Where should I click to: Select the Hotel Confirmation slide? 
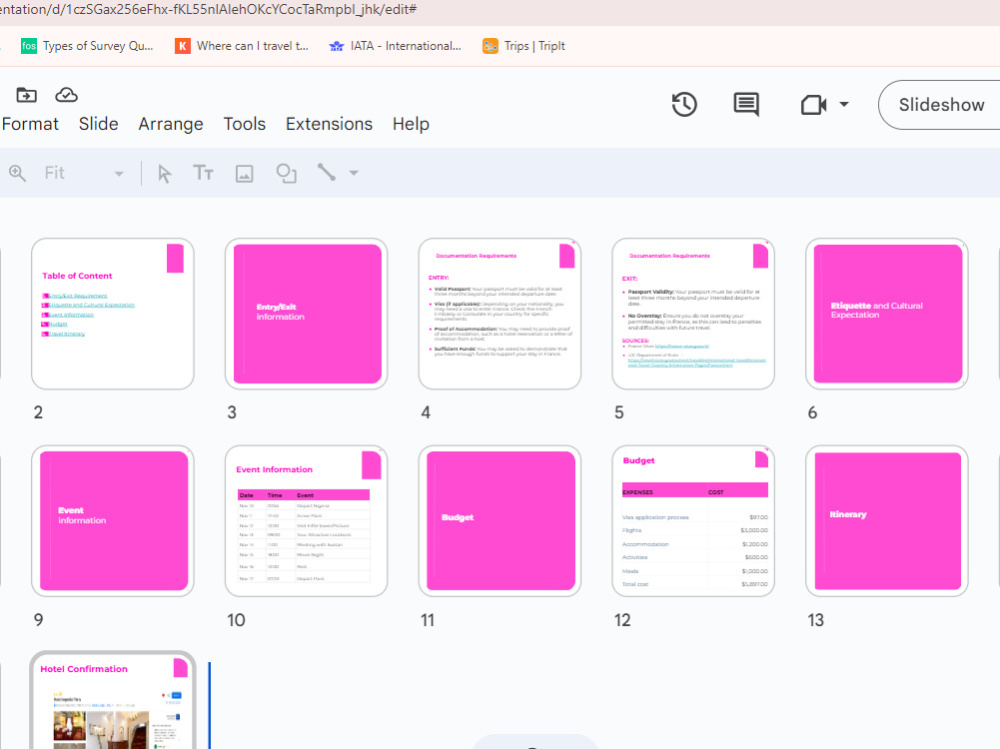pyautogui.click(x=113, y=701)
